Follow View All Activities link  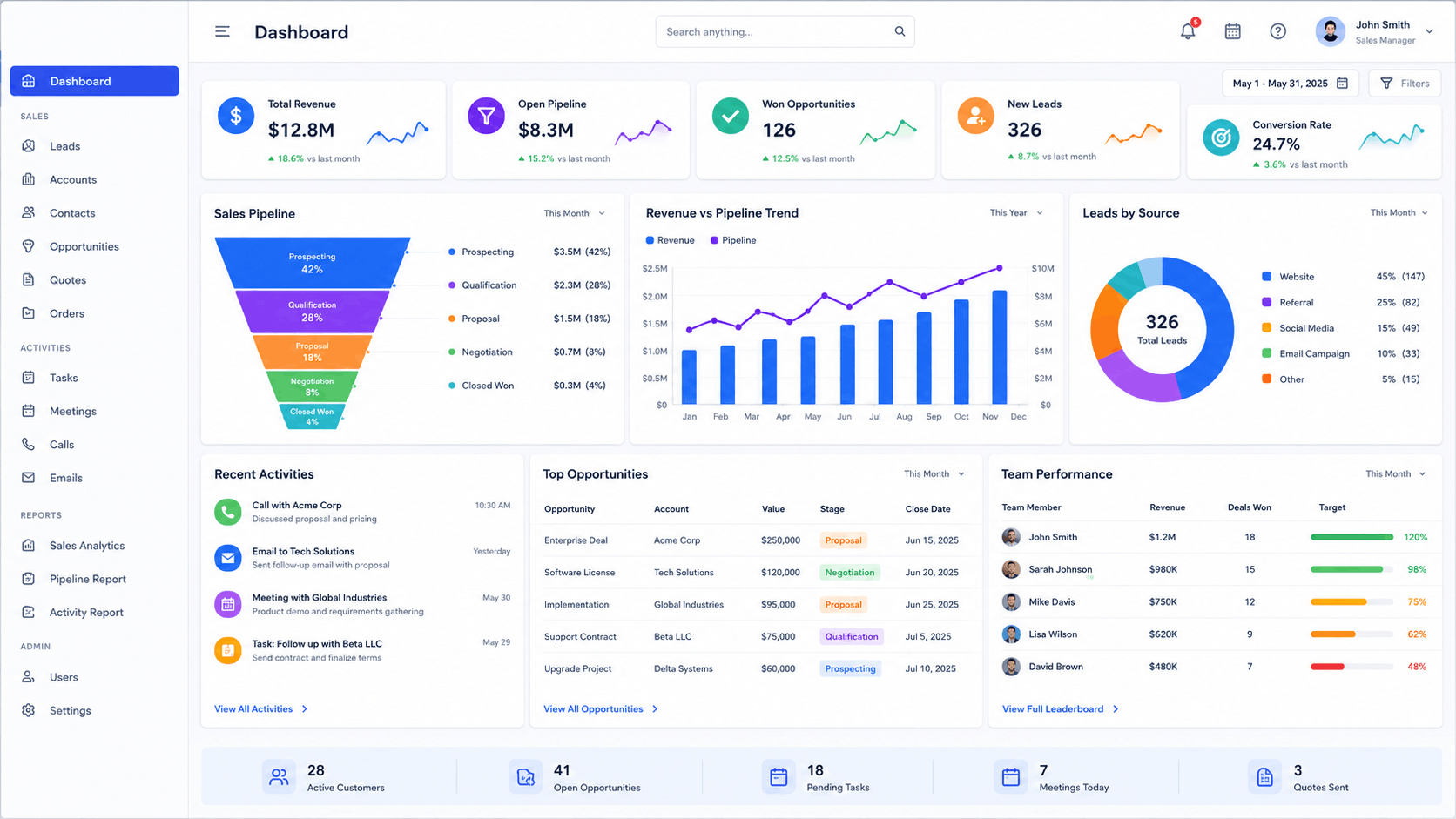pyautogui.click(x=261, y=709)
